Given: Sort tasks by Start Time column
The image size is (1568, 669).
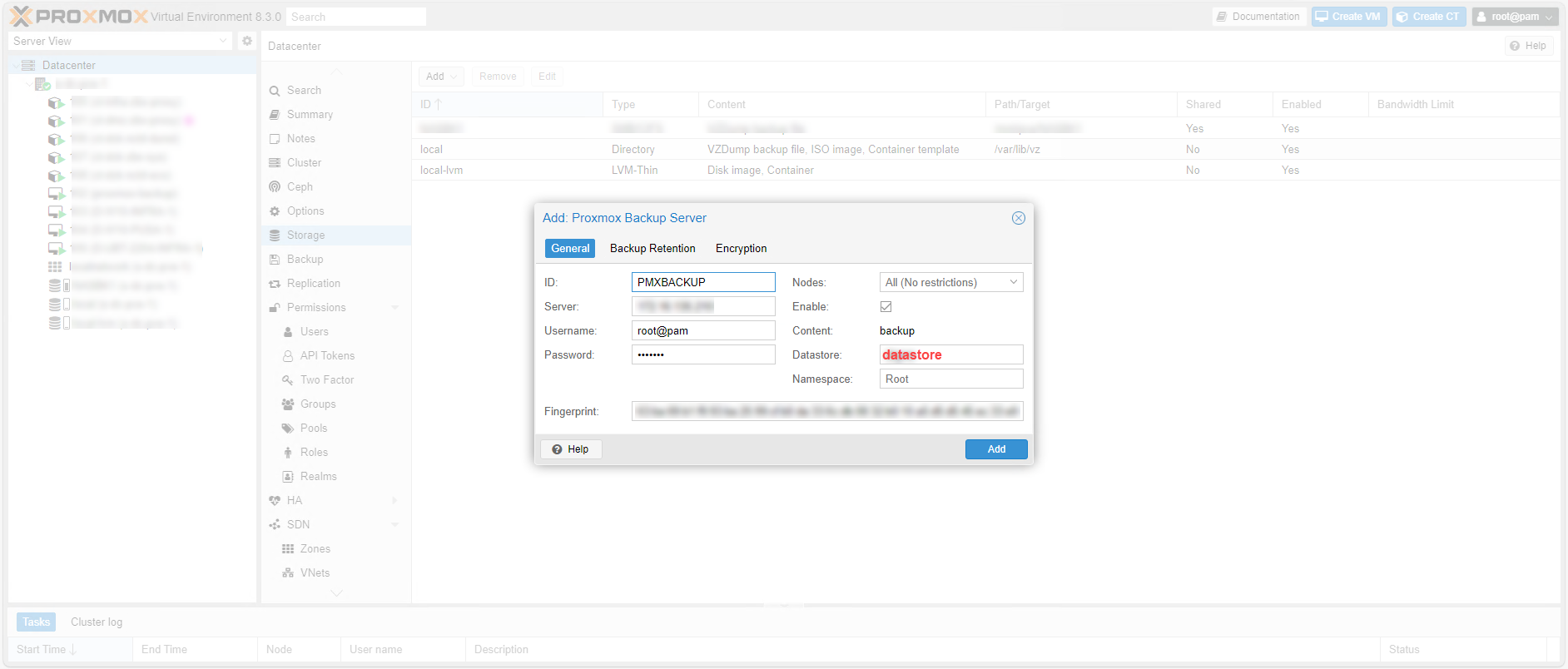Looking at the screenshot, I should [x=70, y=650].
